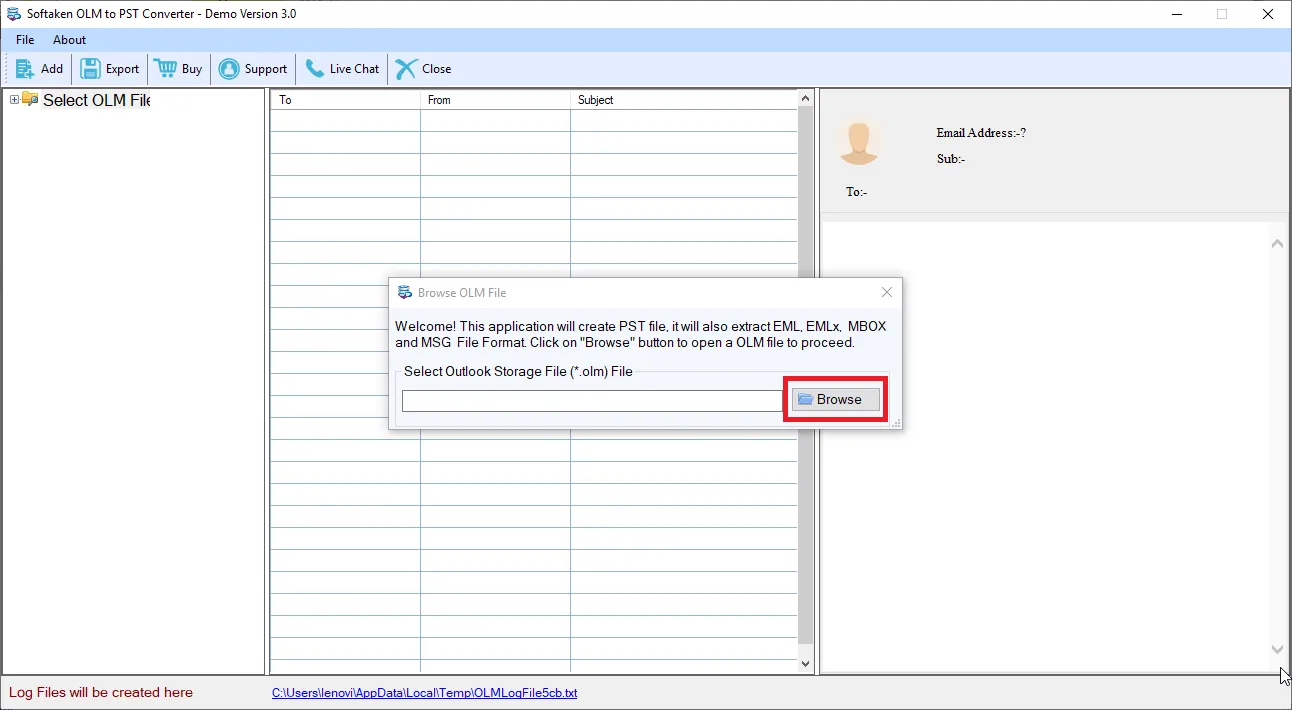The height and width of the screenshot is (710, 1292).
Task: Click the Export floppy disk icon
Action: [x=90, y=69]
